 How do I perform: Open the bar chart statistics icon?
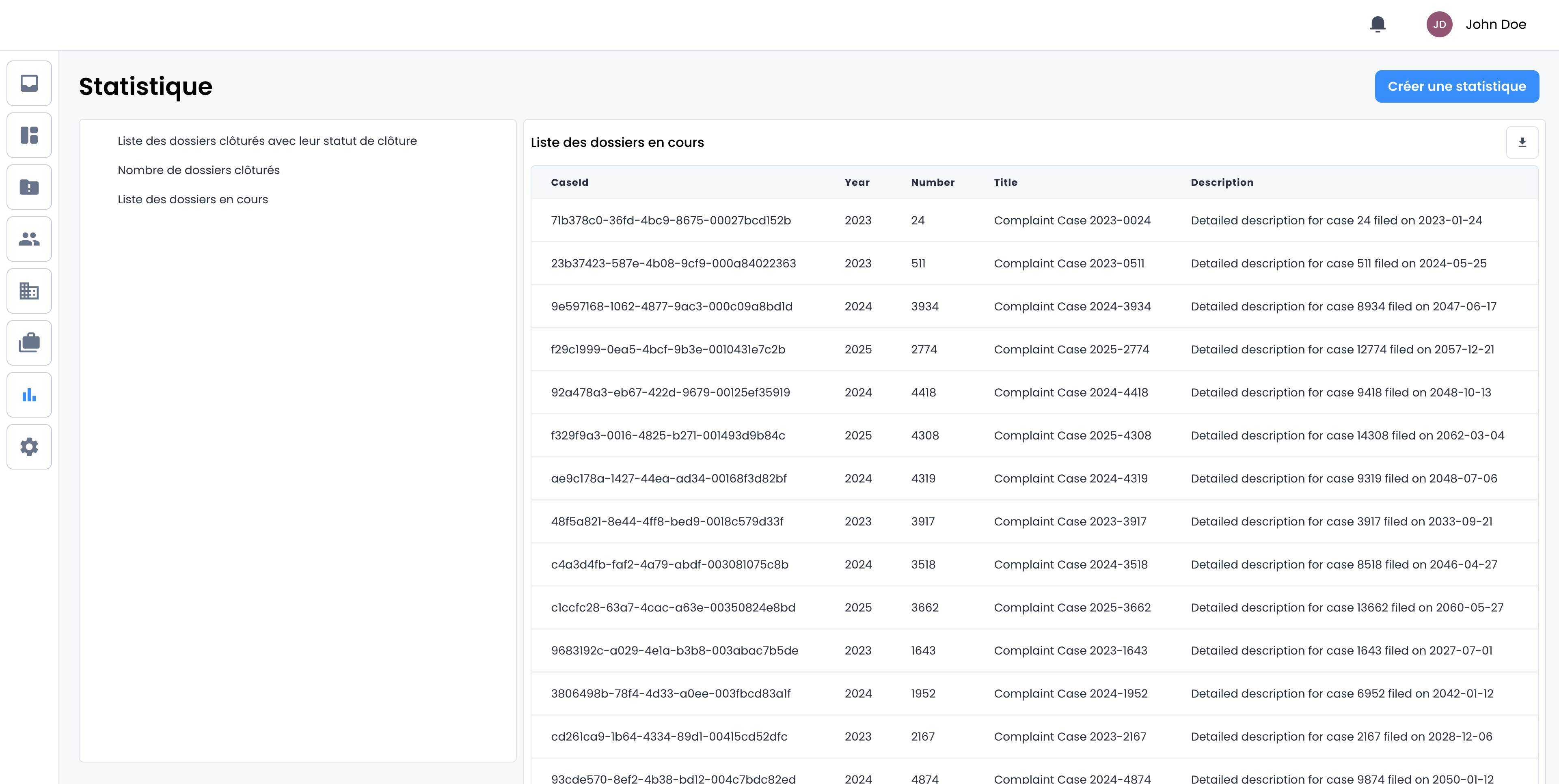click(x=29, y=395)
